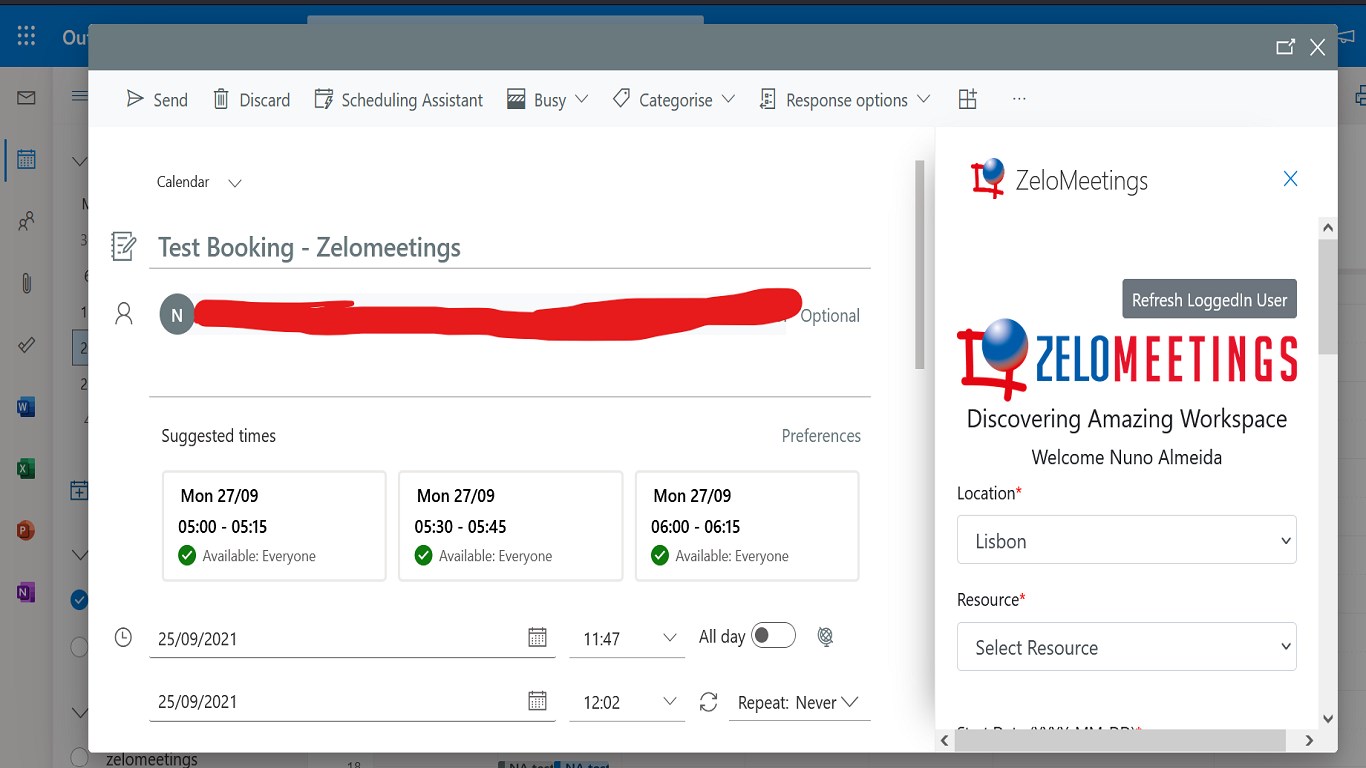
Task: Click the notes icon beside the title
Action: pos(123,246)
